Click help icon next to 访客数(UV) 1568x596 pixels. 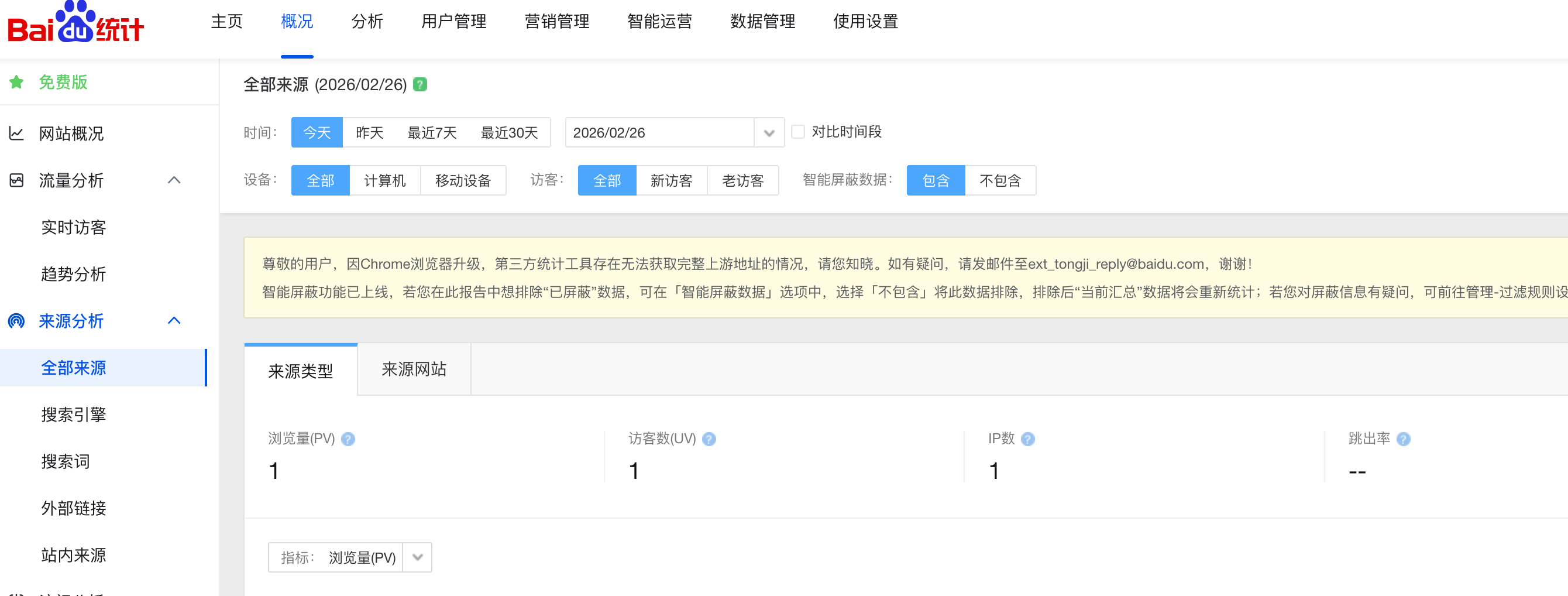pos(709,439)
